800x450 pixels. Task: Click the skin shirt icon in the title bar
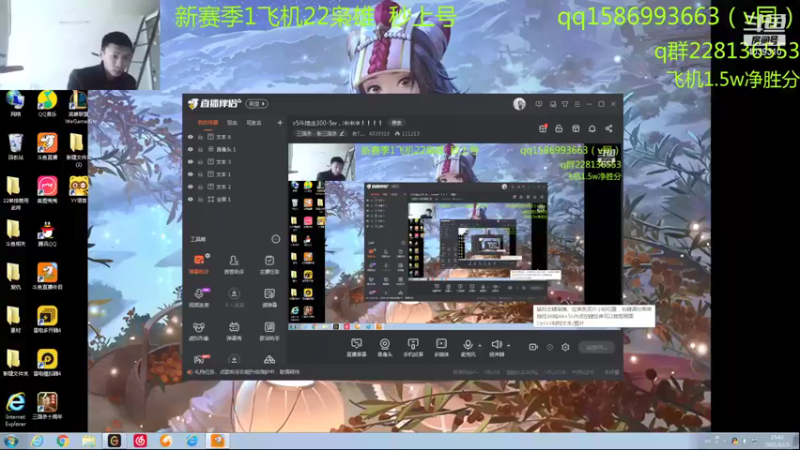pyautogui.click(x=565, y=104)
